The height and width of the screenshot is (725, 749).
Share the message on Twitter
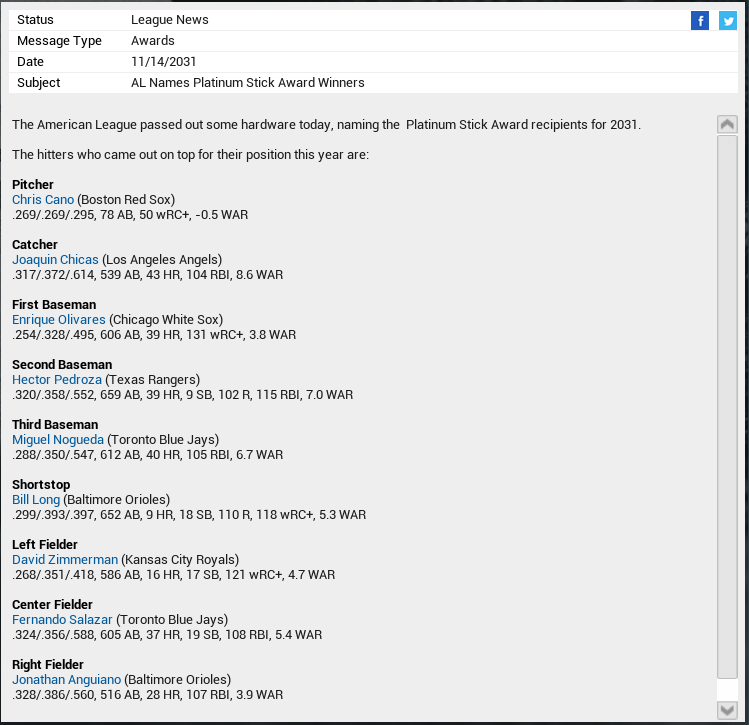(x=727, y=21)
